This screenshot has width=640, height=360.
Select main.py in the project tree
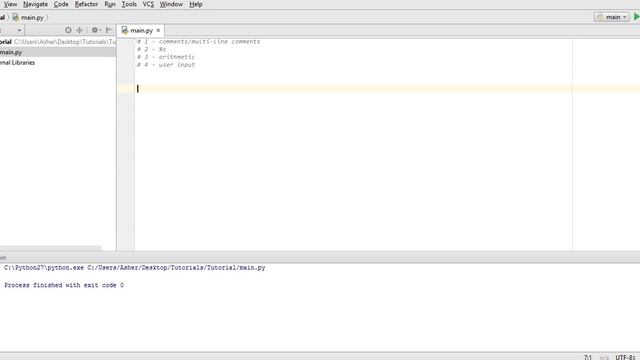[x=58, y=52]
